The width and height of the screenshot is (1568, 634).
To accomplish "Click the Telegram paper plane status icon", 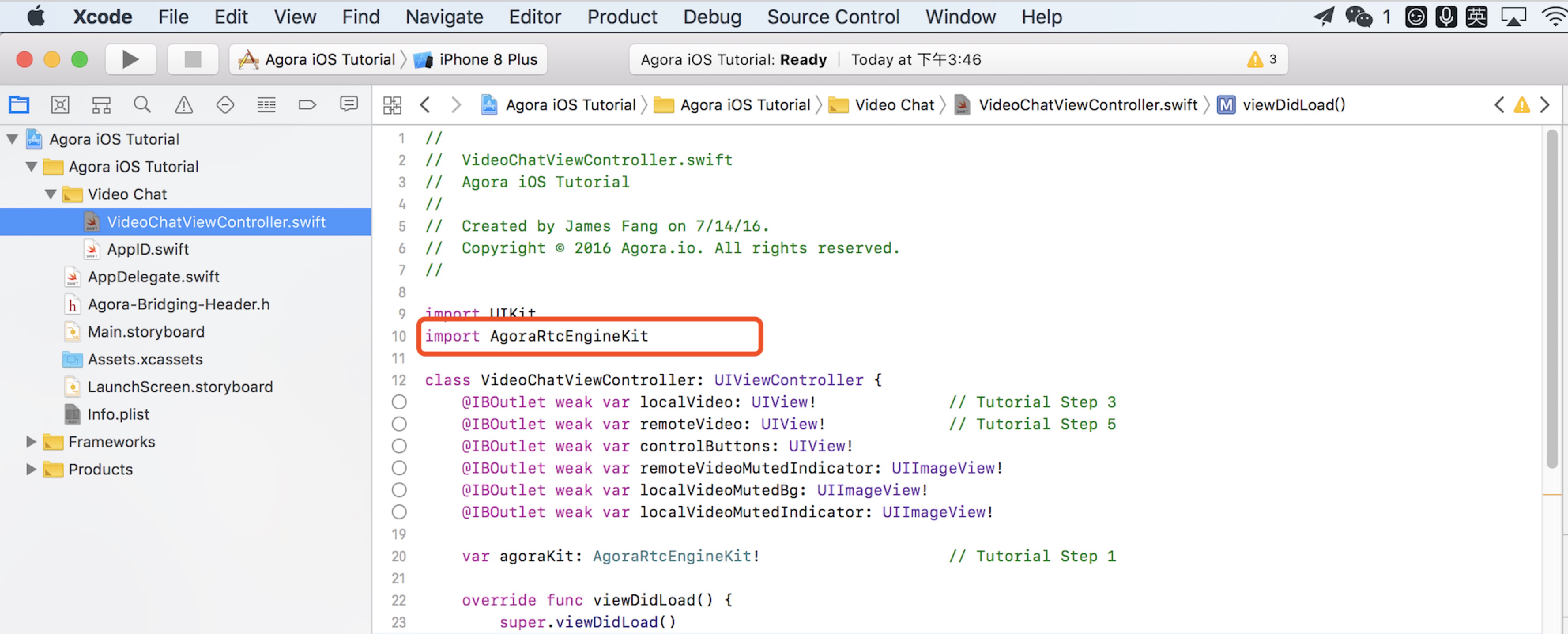I will pyautogui.click(x=1323, y=17).
